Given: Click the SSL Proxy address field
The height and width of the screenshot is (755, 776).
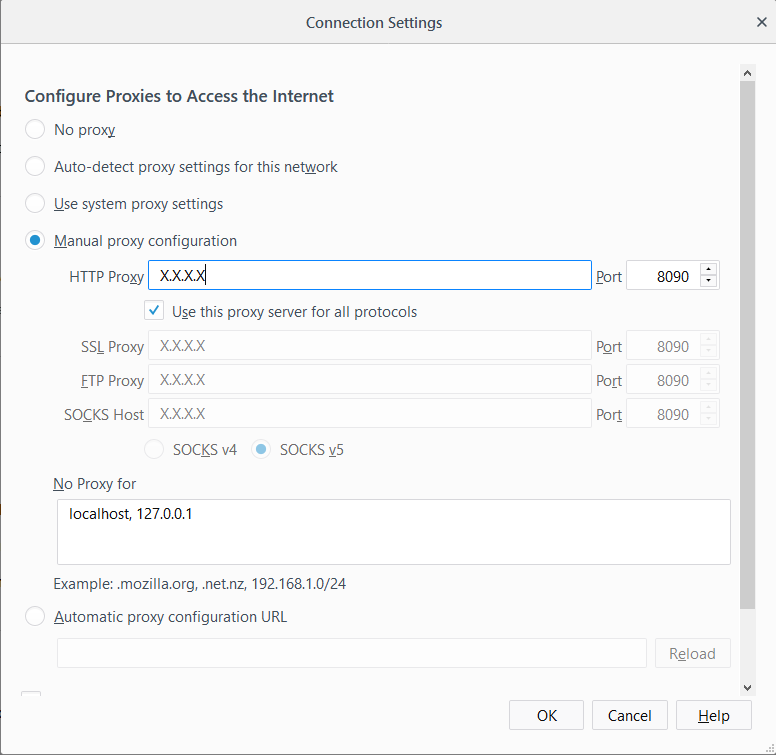Looking at the screenshot, I should (370, 345).
